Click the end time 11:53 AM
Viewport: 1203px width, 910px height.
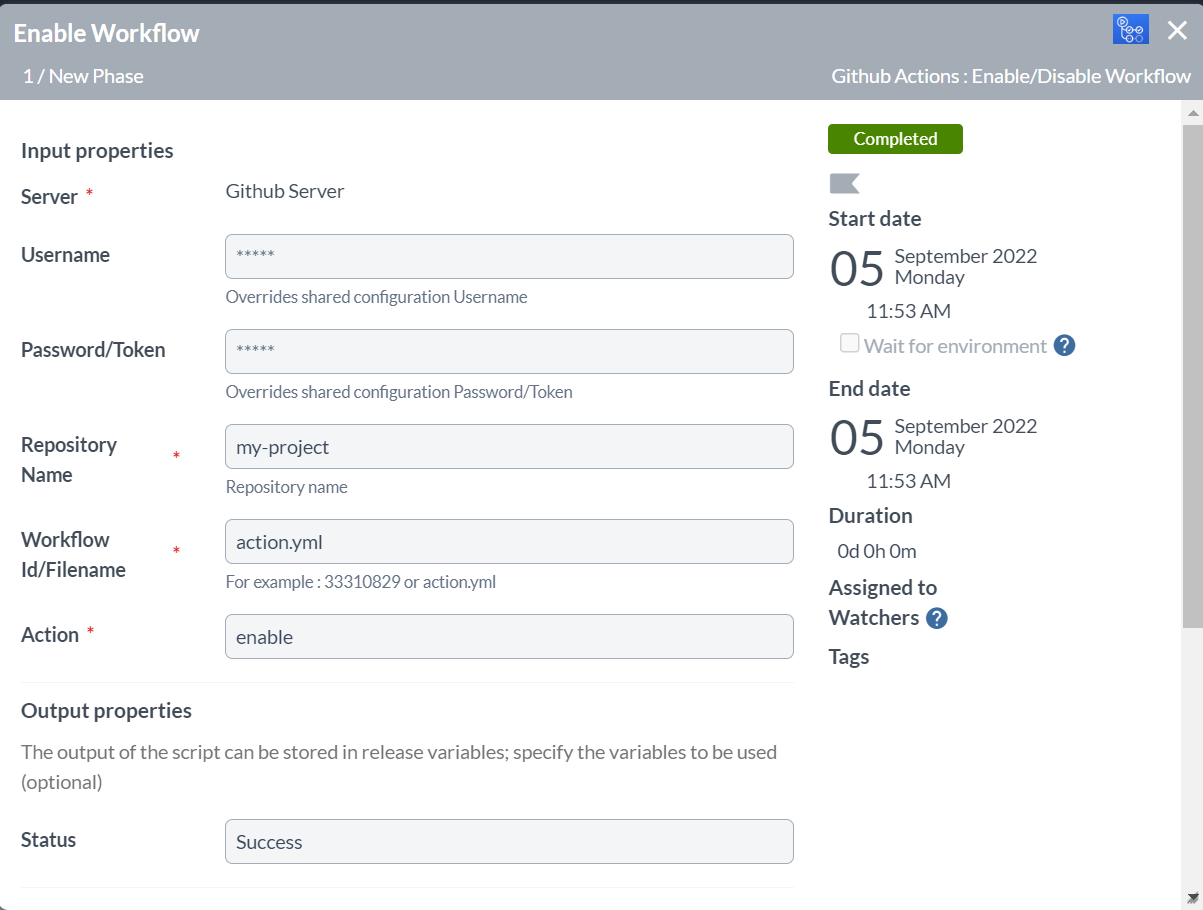tap(908, 481)
